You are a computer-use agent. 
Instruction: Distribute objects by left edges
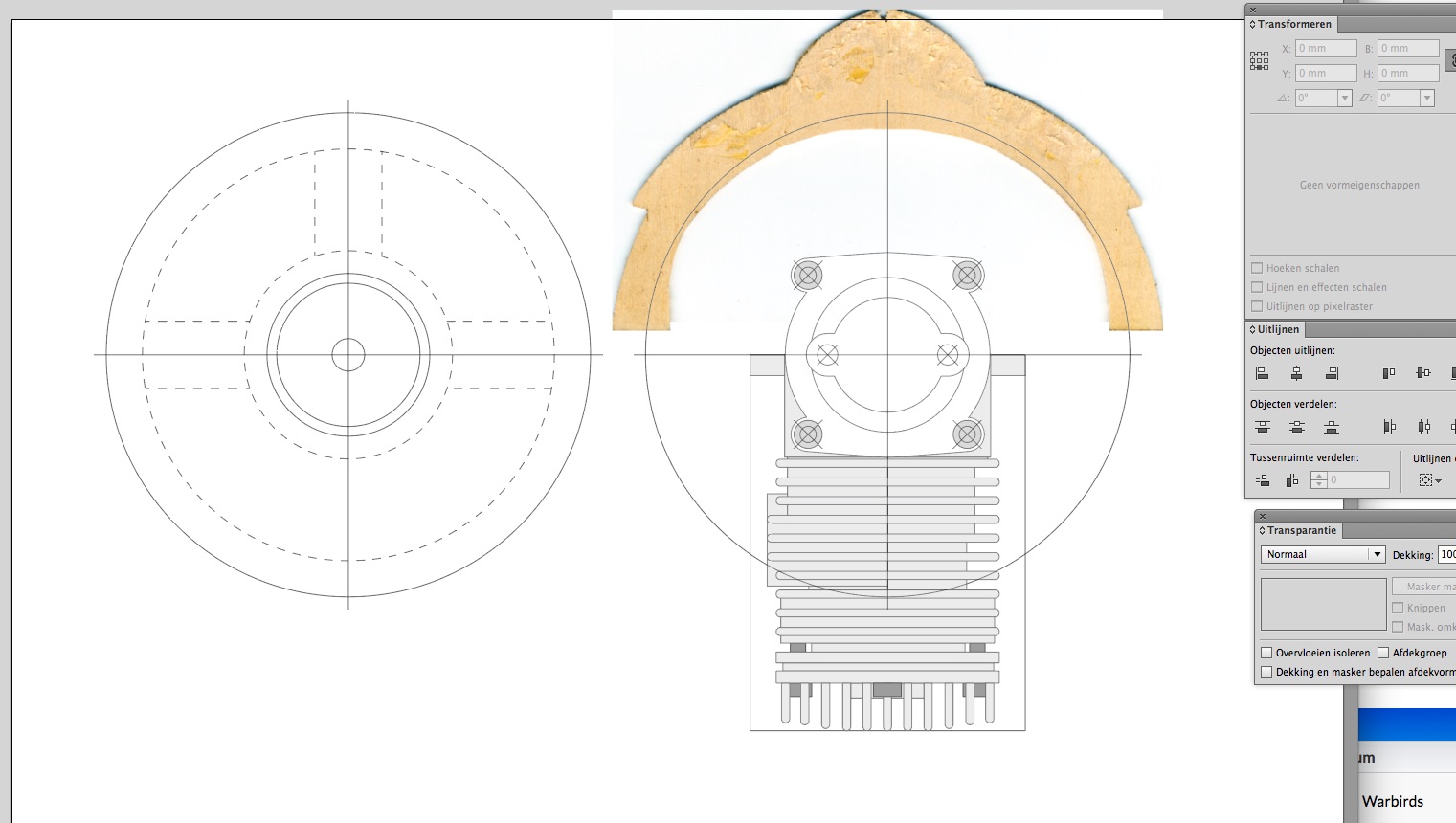[x=1389, y=427]
